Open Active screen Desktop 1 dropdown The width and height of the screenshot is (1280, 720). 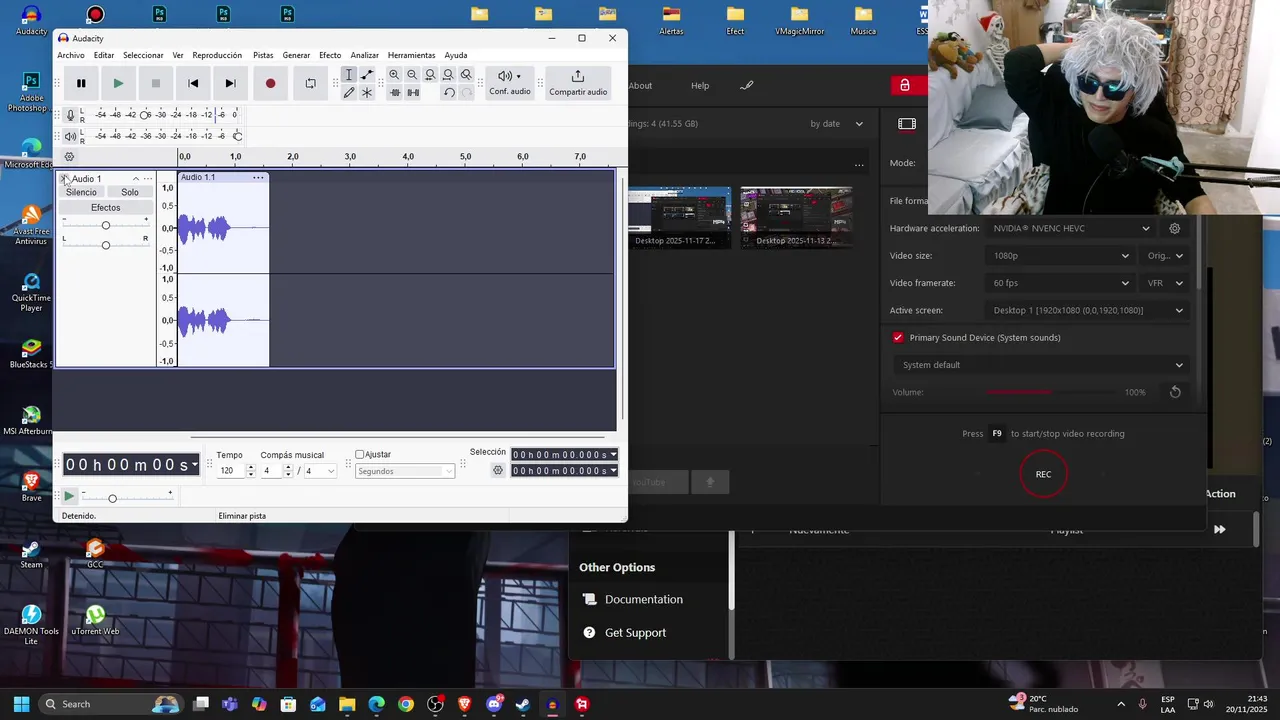tap(1088, 310)
